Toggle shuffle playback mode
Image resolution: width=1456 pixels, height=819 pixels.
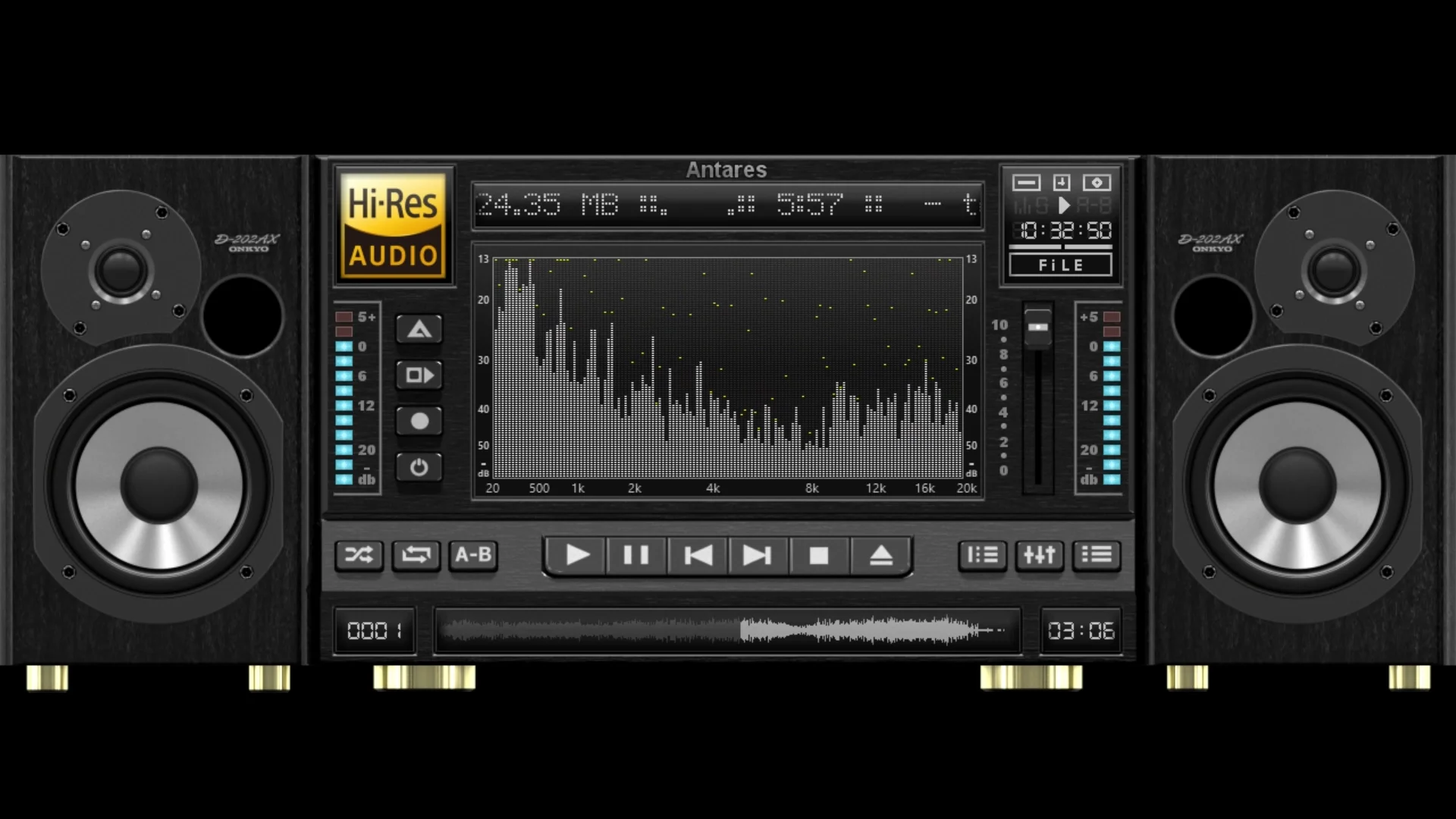point(359,555)
